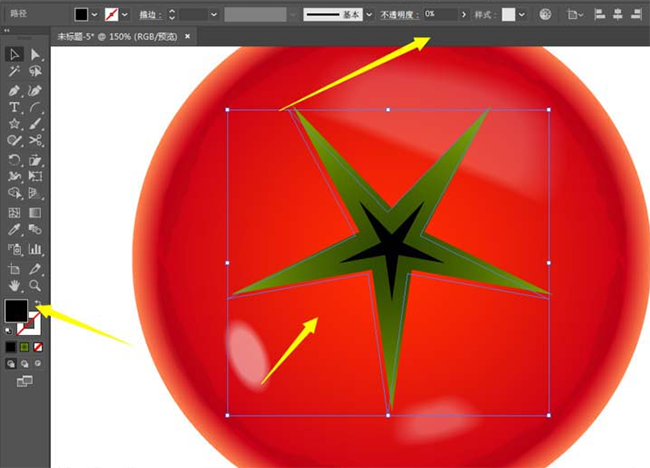Select the Curvature tool

click(35, 90)
